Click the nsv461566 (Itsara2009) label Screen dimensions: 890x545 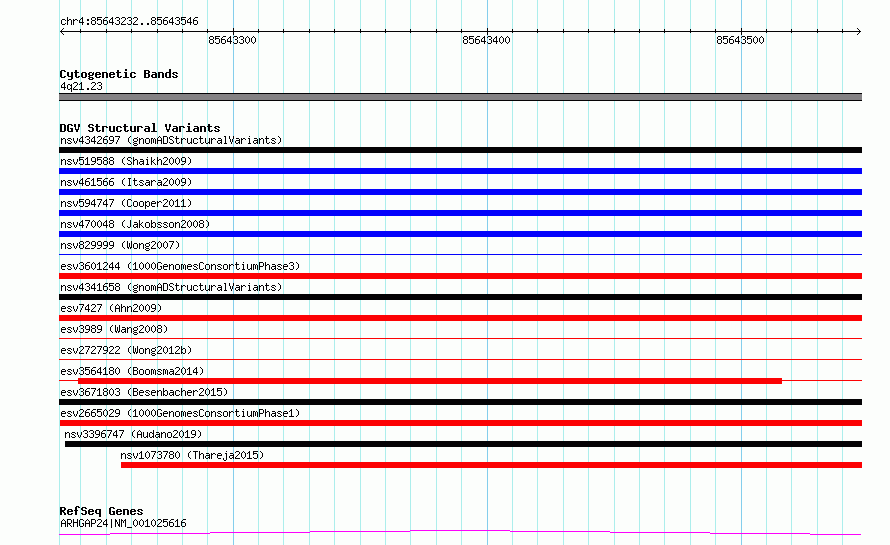pyautogui.click(x=126, y=182)
